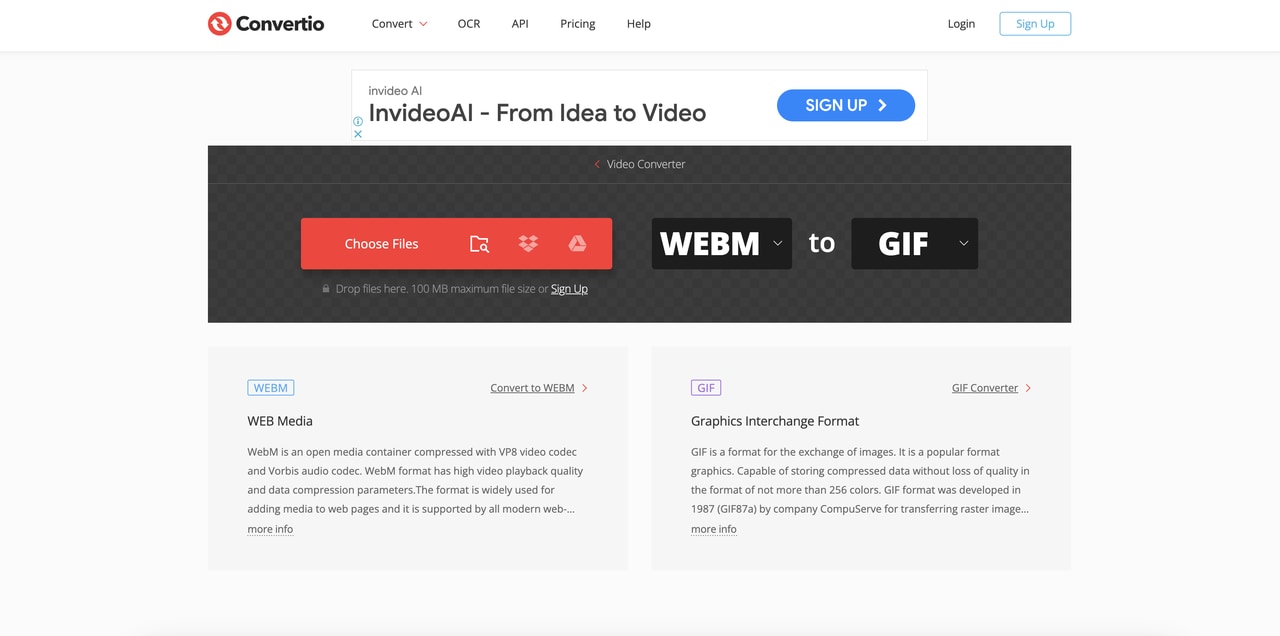The width and height of the screenshot is (1280, 636).
Task: Click the Convertio logo icon
Action: point(219,23)
